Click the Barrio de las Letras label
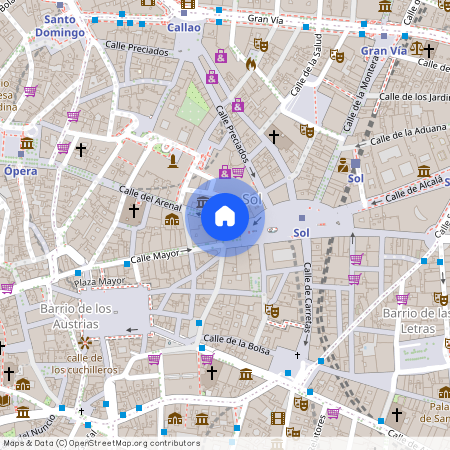450x450 pixels. point(417,321)
